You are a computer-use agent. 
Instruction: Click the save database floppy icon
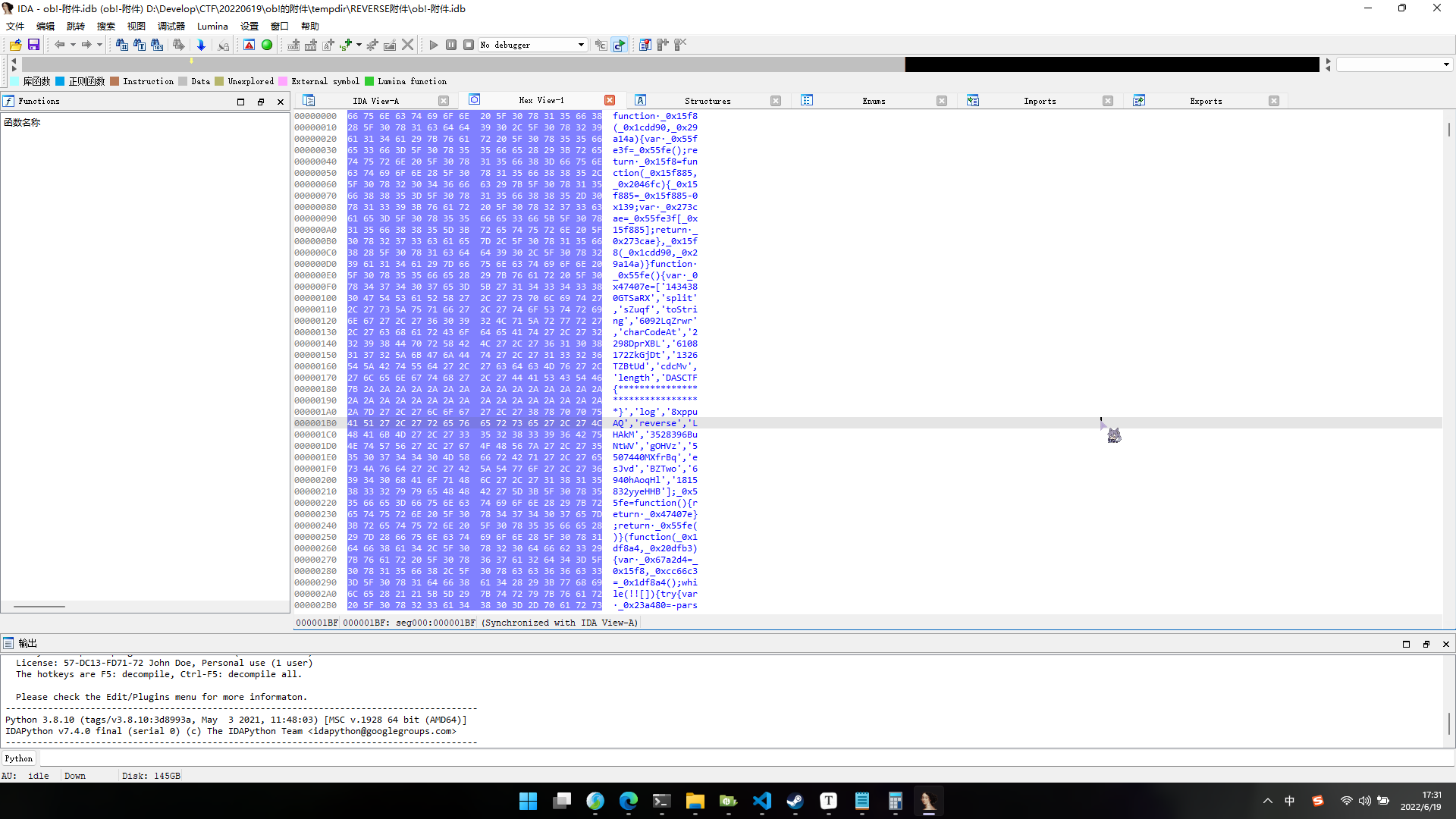pyautogui.click(x=33, y=45)
